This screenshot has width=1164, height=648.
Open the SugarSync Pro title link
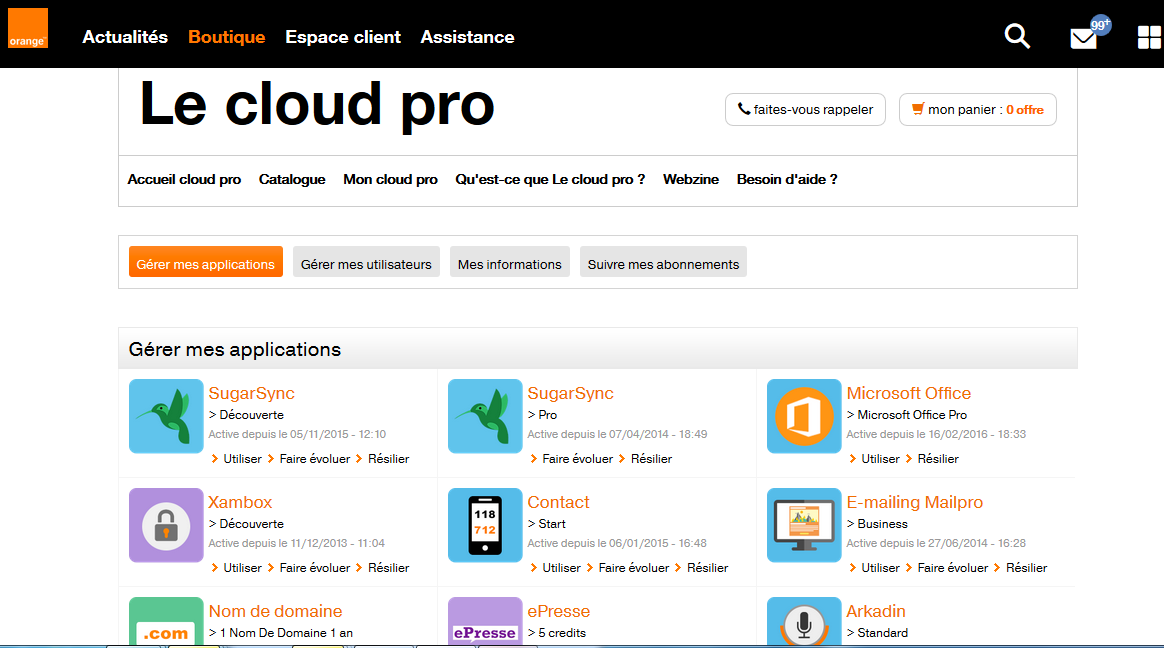571,393
